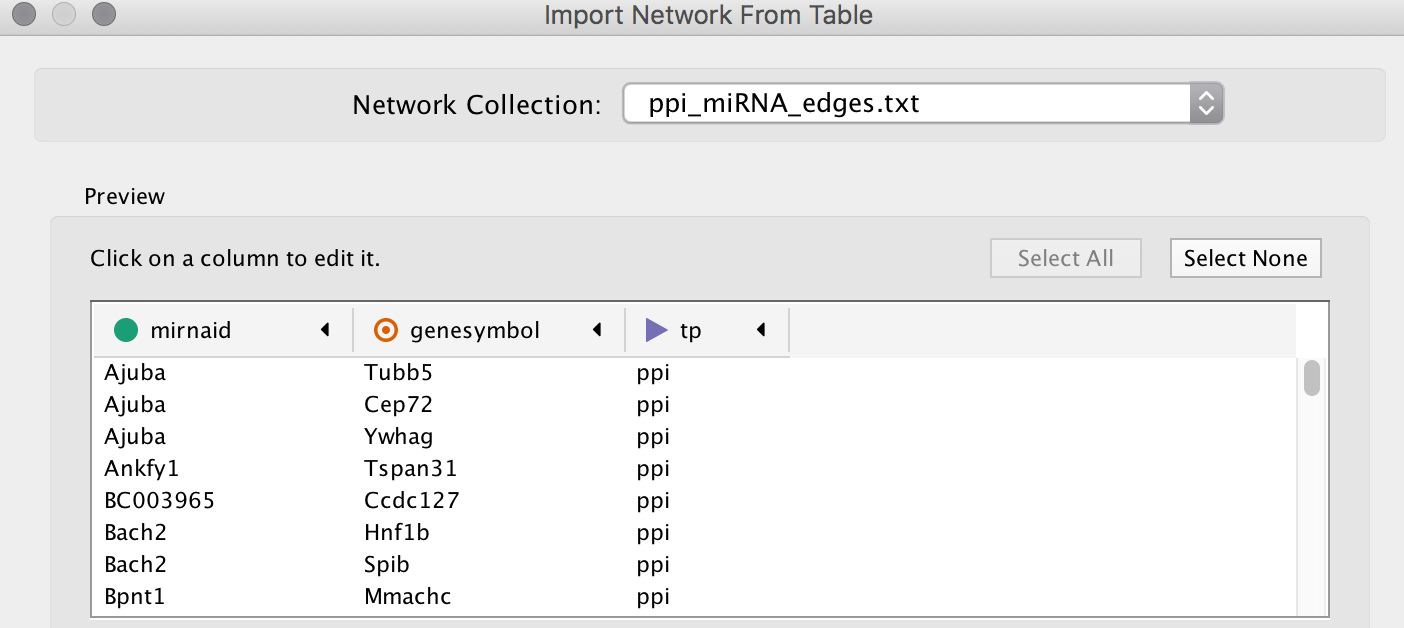The height and width of the screenshot is (628, 1404).
Task: Click the Ccdc127 gene symbol cell
Action: (411, 500)
